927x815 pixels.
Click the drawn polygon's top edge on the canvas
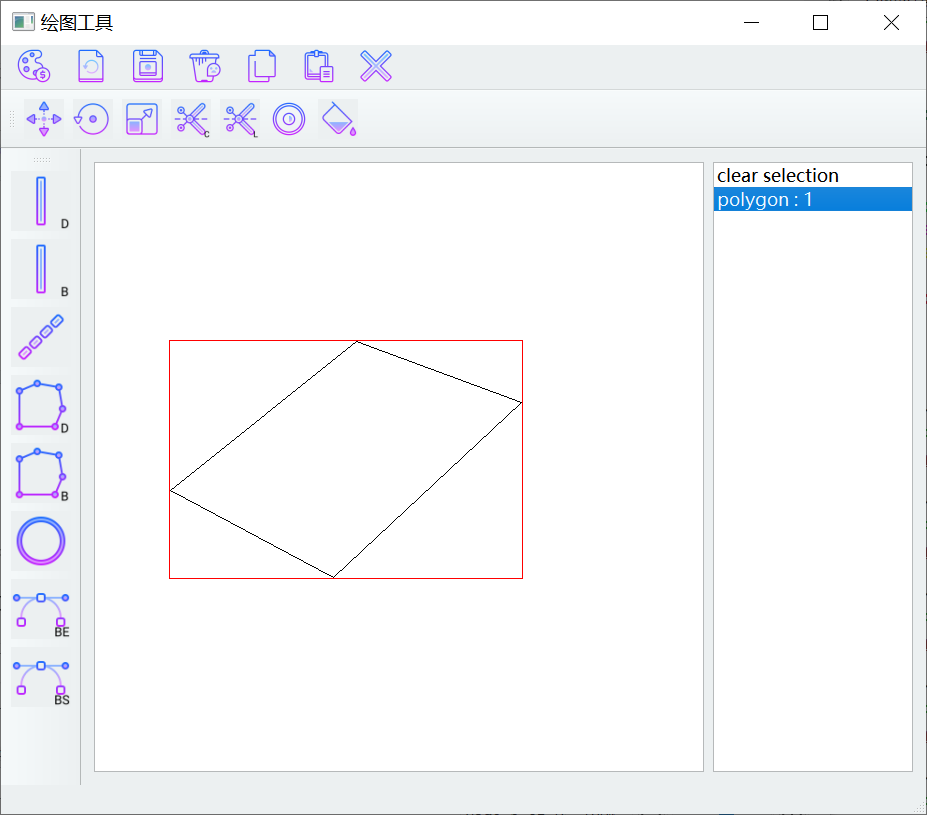tap(439, 372)
